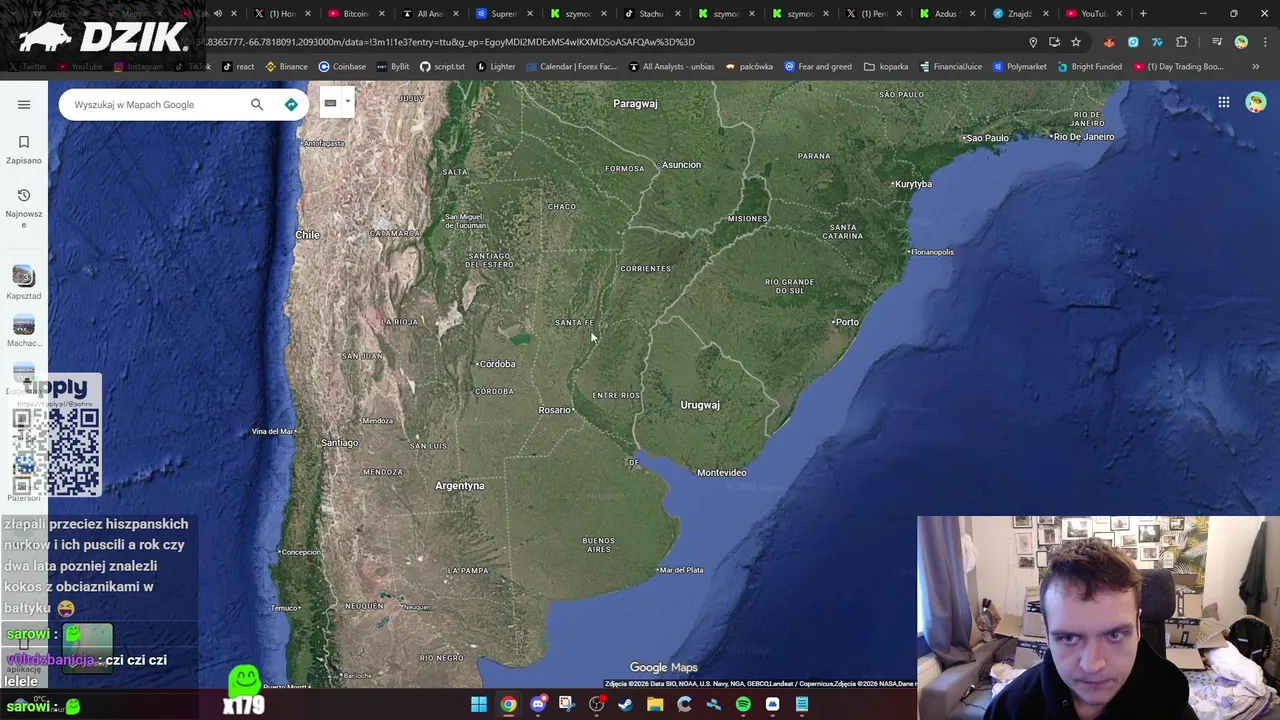Viewport: 1280px width, 720px height.
Task: Open the Najnowsze recent places panel
Action: click(x=24, y=207)
